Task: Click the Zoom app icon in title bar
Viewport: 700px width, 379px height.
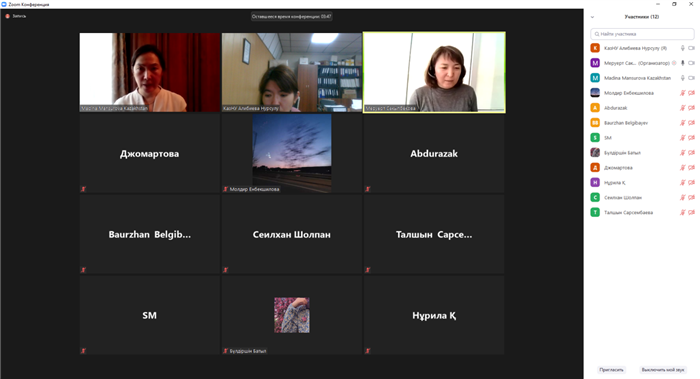Action: point(4,4)
